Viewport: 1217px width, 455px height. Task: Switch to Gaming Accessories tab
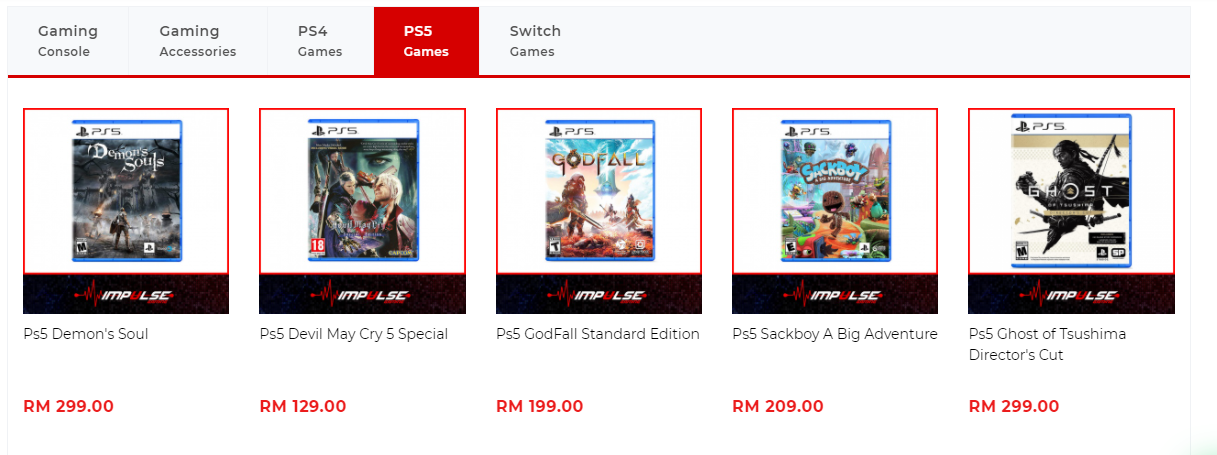click(x=197, y=41)
